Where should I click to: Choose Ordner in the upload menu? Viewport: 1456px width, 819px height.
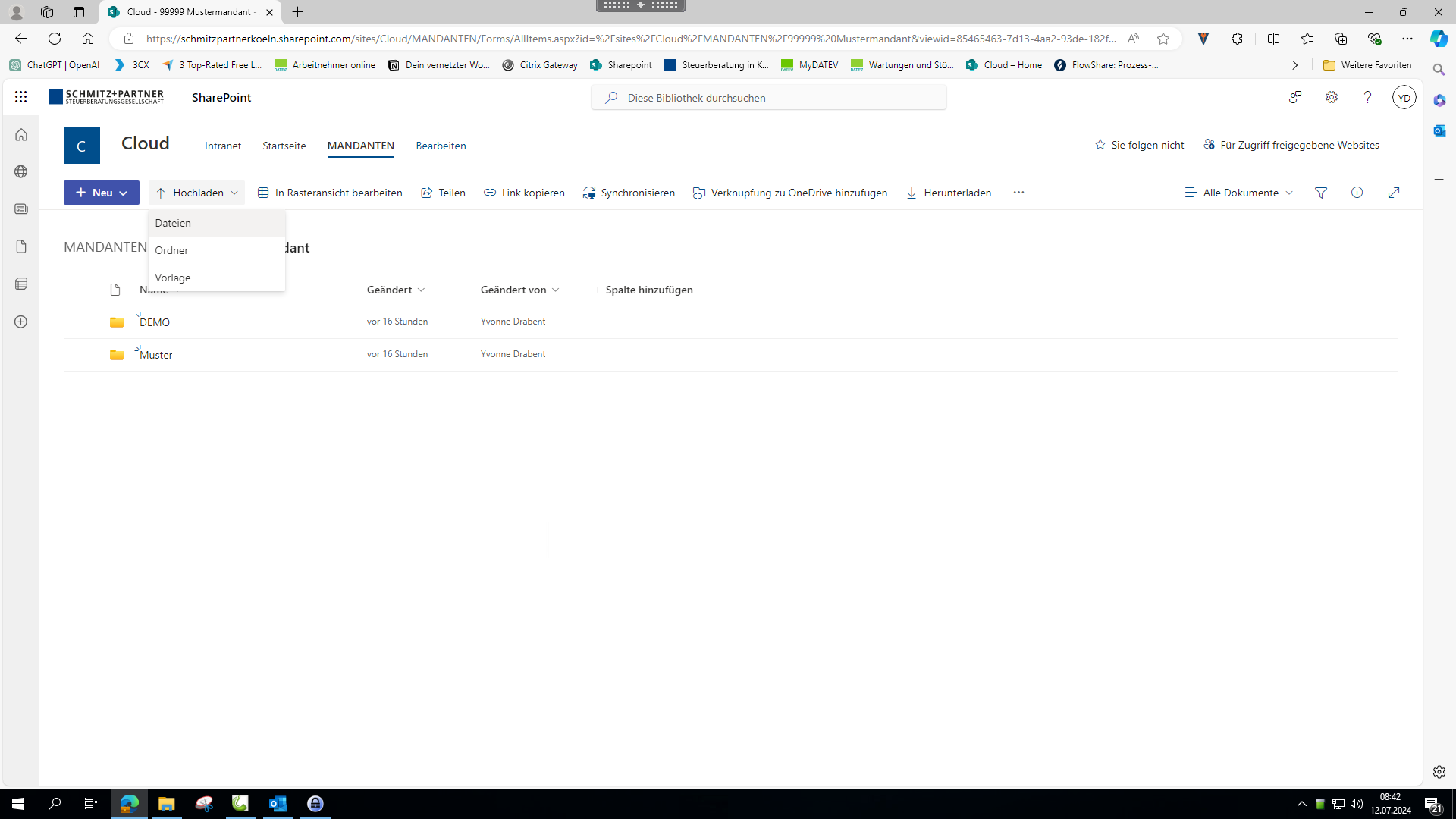tap(171, 250)
